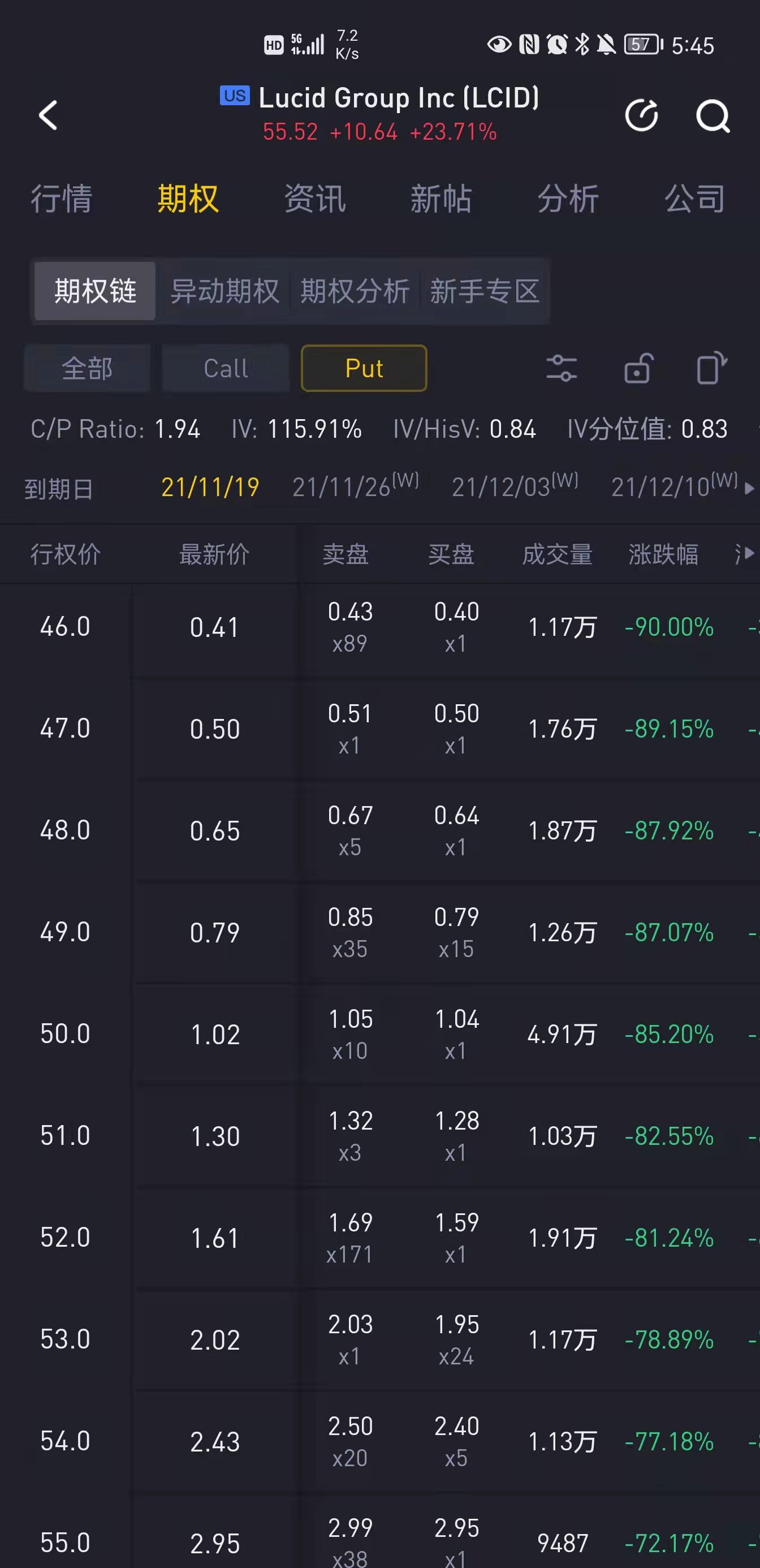
Task: Select the 全部 filter
Action: pyautogui.click(x=87, y=368)
